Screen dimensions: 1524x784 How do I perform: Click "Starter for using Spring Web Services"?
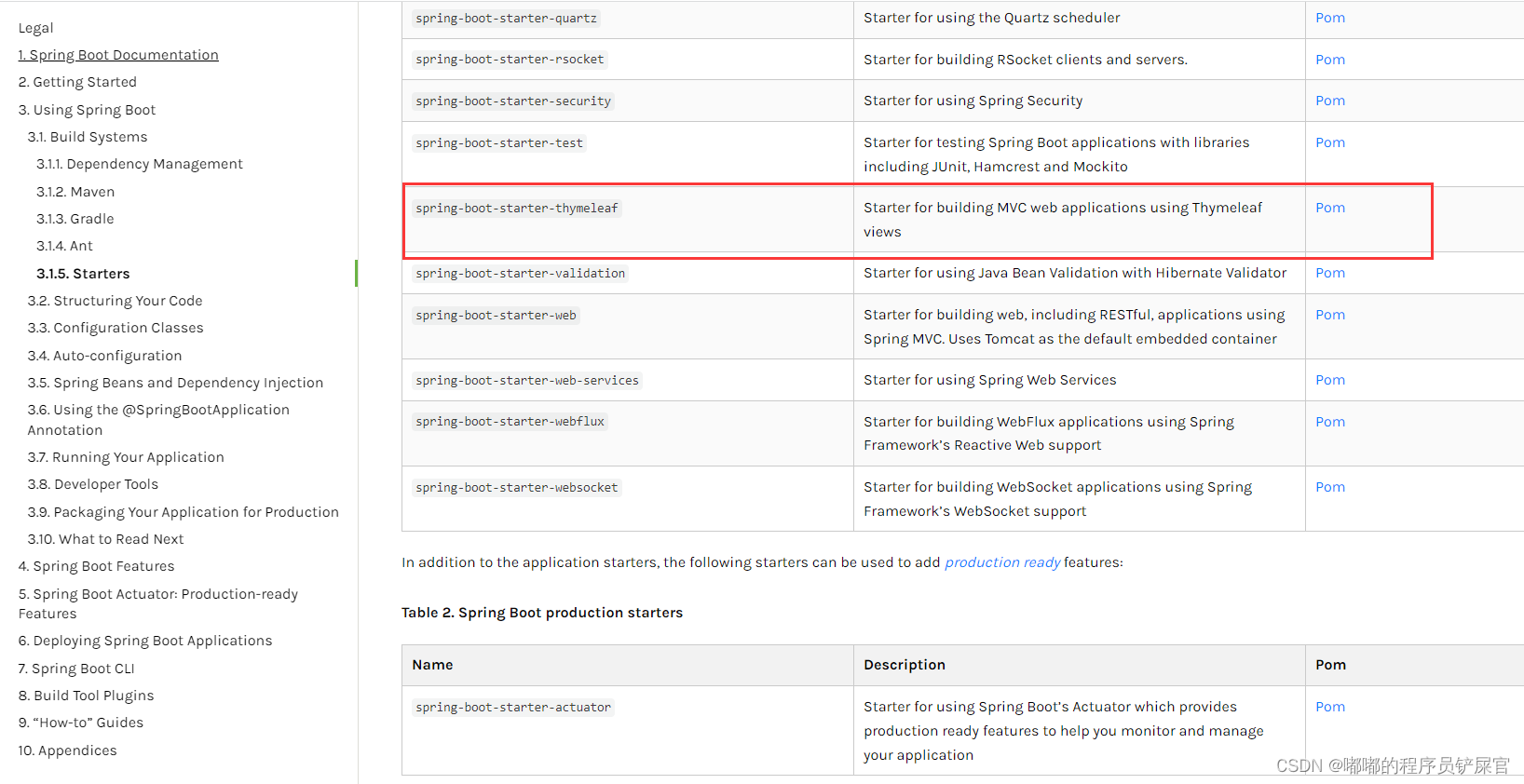[x=989, y=380]
